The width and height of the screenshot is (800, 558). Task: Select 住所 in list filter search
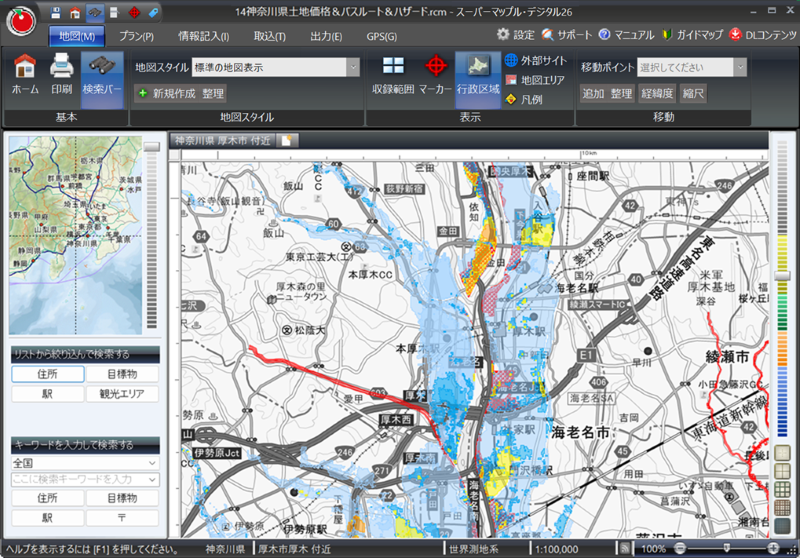(x=48, y=374)
